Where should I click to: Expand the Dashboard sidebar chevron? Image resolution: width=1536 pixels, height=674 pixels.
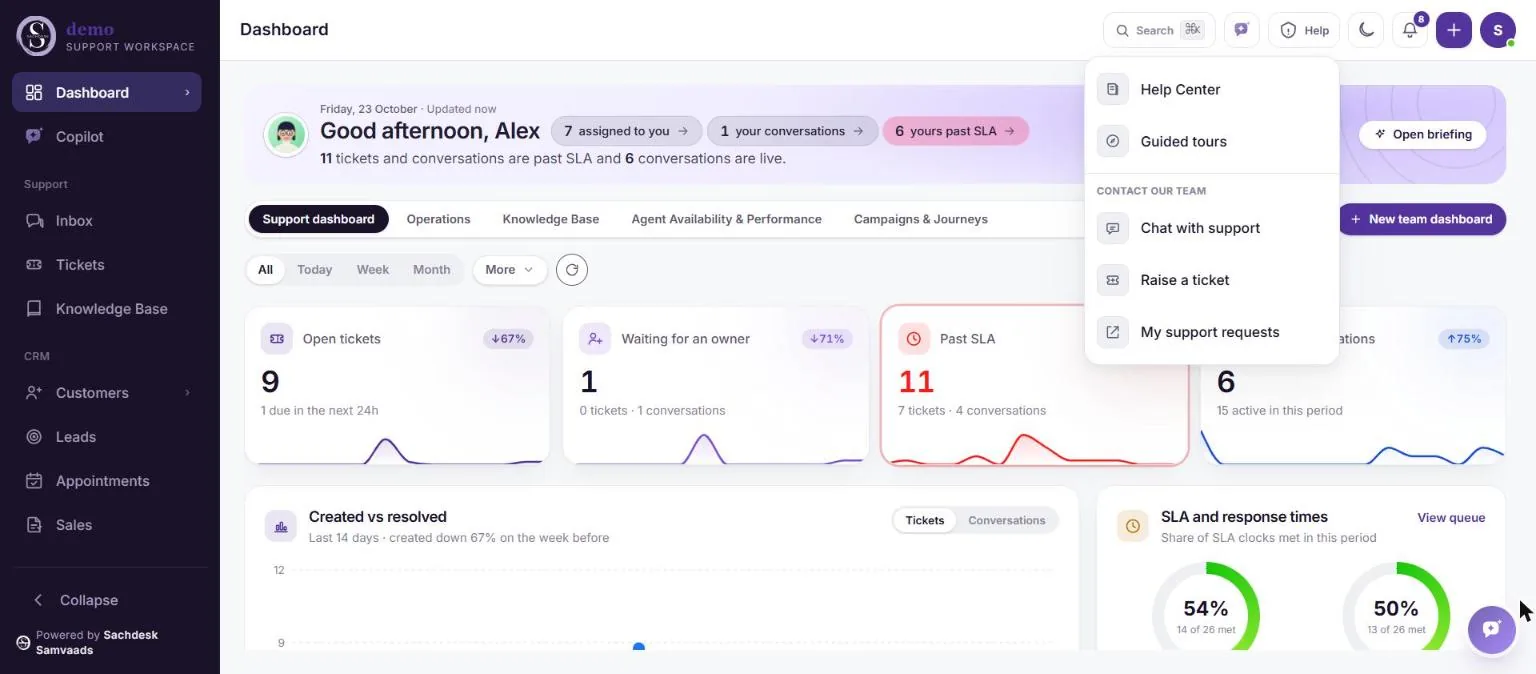tap(187, 92)
